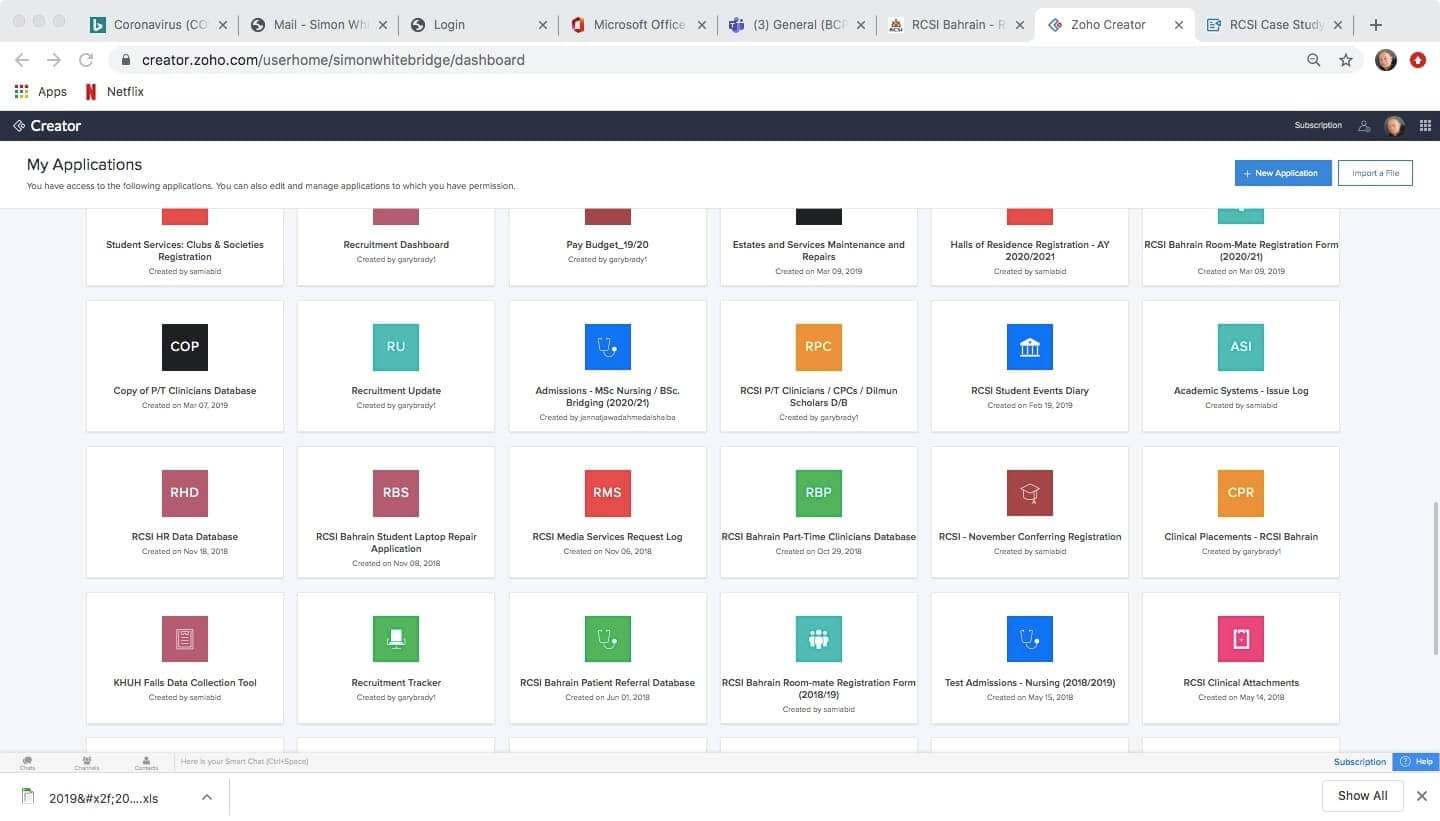Switch to the General Teams browser tab

(799, 24)
